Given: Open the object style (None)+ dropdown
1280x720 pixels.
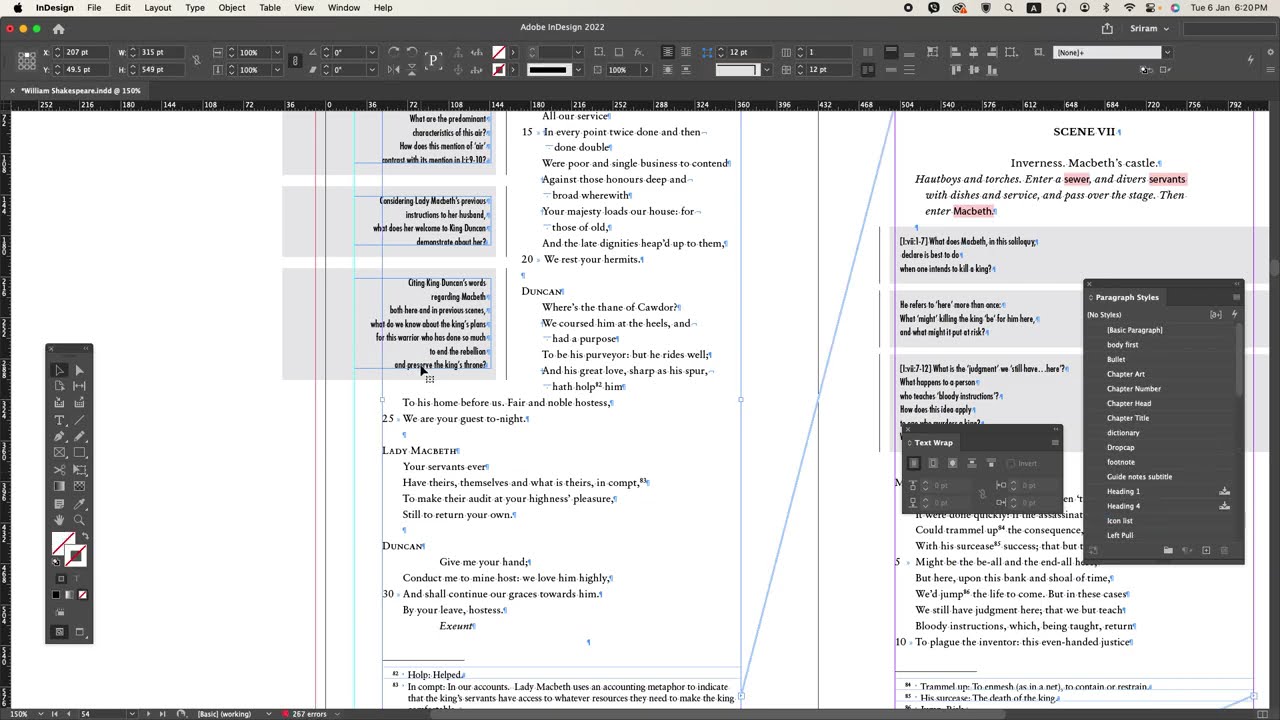Looking at the screenshot, I should click(x=1166, y=52).
